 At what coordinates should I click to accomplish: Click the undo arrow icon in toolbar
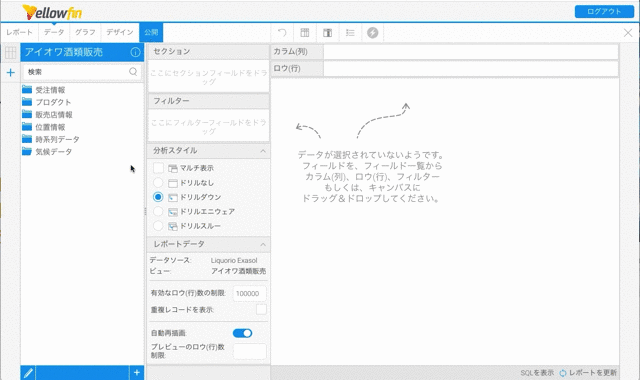pyautogui.click(x=282, y=32)
